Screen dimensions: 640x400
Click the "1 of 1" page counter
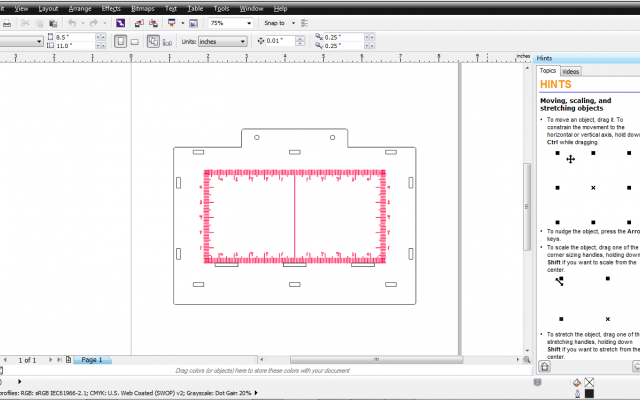coord(27,360)
